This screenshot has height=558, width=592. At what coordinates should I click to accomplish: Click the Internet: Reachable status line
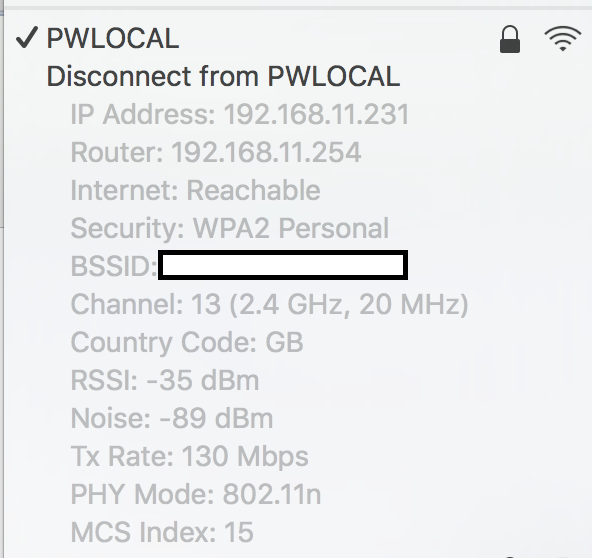coord(196,190)
